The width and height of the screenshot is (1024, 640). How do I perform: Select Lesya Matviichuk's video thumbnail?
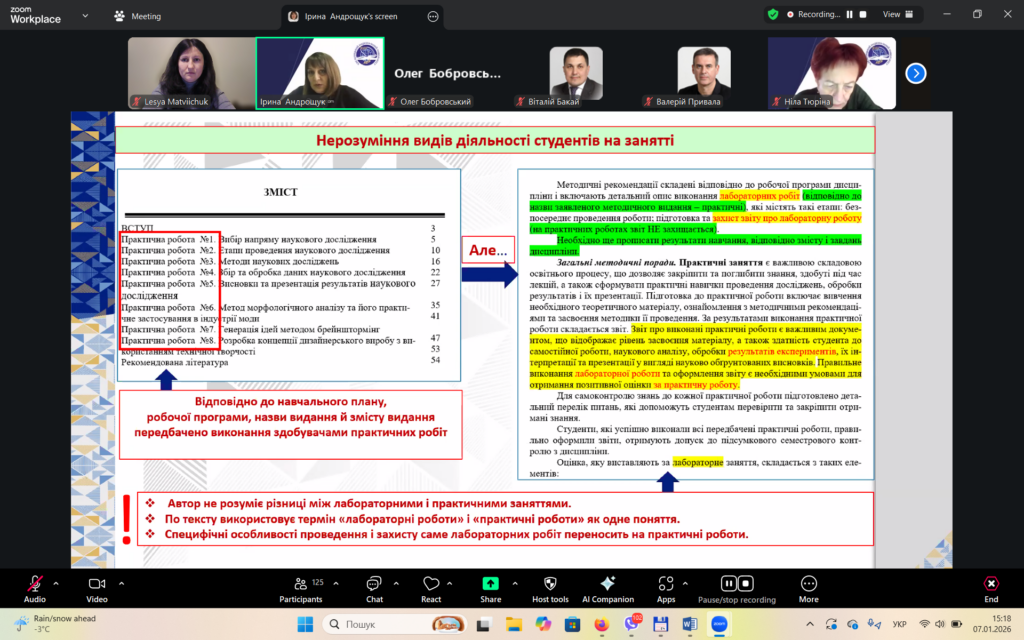click(191, 73)
